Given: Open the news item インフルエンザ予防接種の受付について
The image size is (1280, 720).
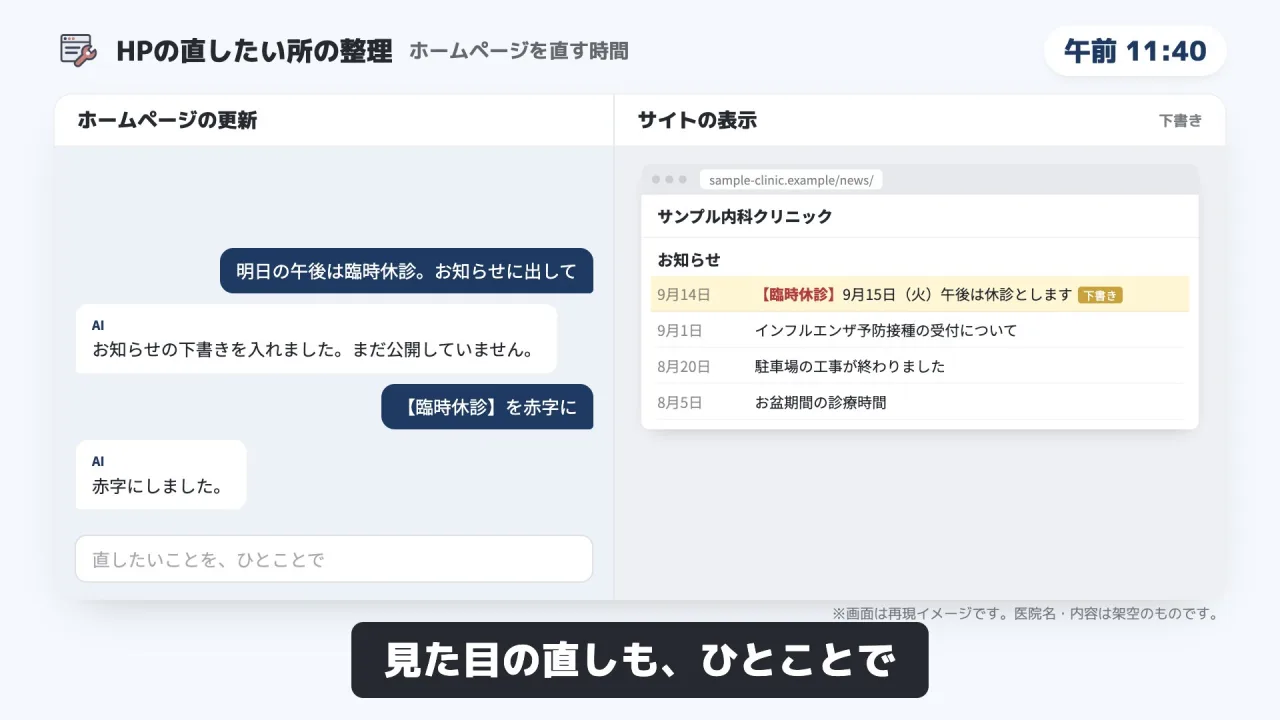Looking at the screenshot, I should [885, 330].
